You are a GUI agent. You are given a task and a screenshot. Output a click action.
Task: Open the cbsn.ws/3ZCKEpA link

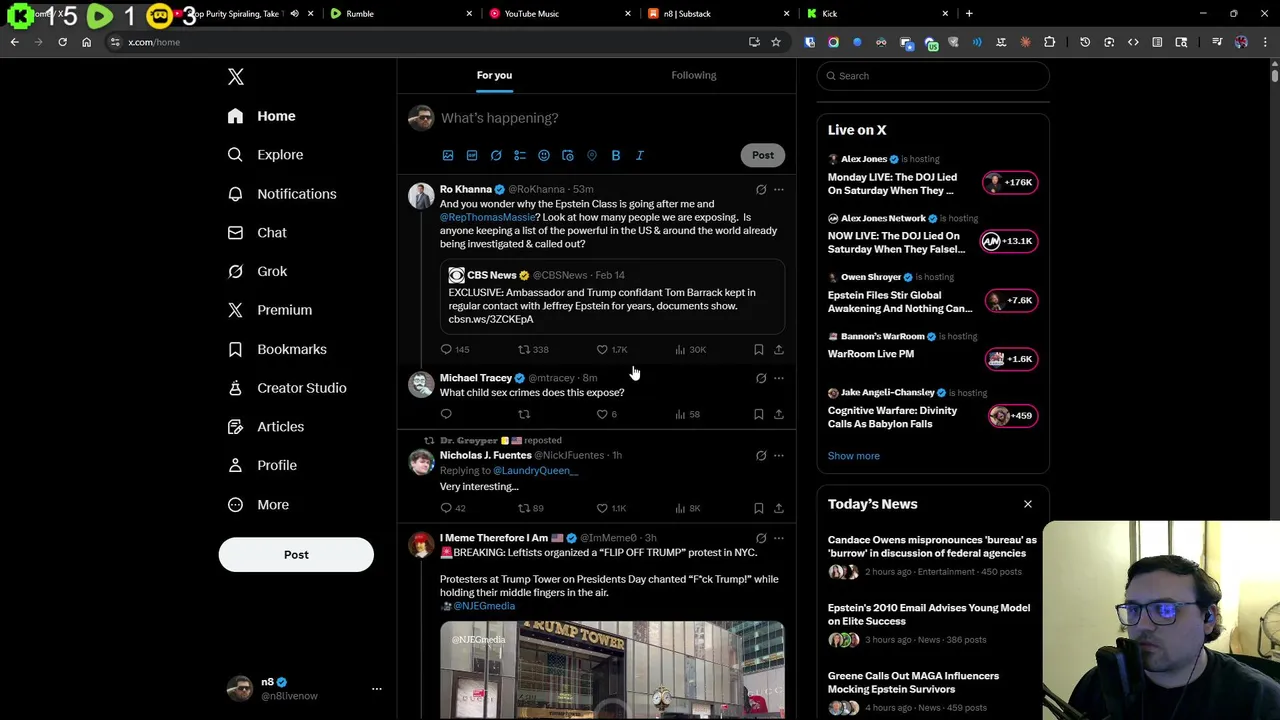[491, 319]
